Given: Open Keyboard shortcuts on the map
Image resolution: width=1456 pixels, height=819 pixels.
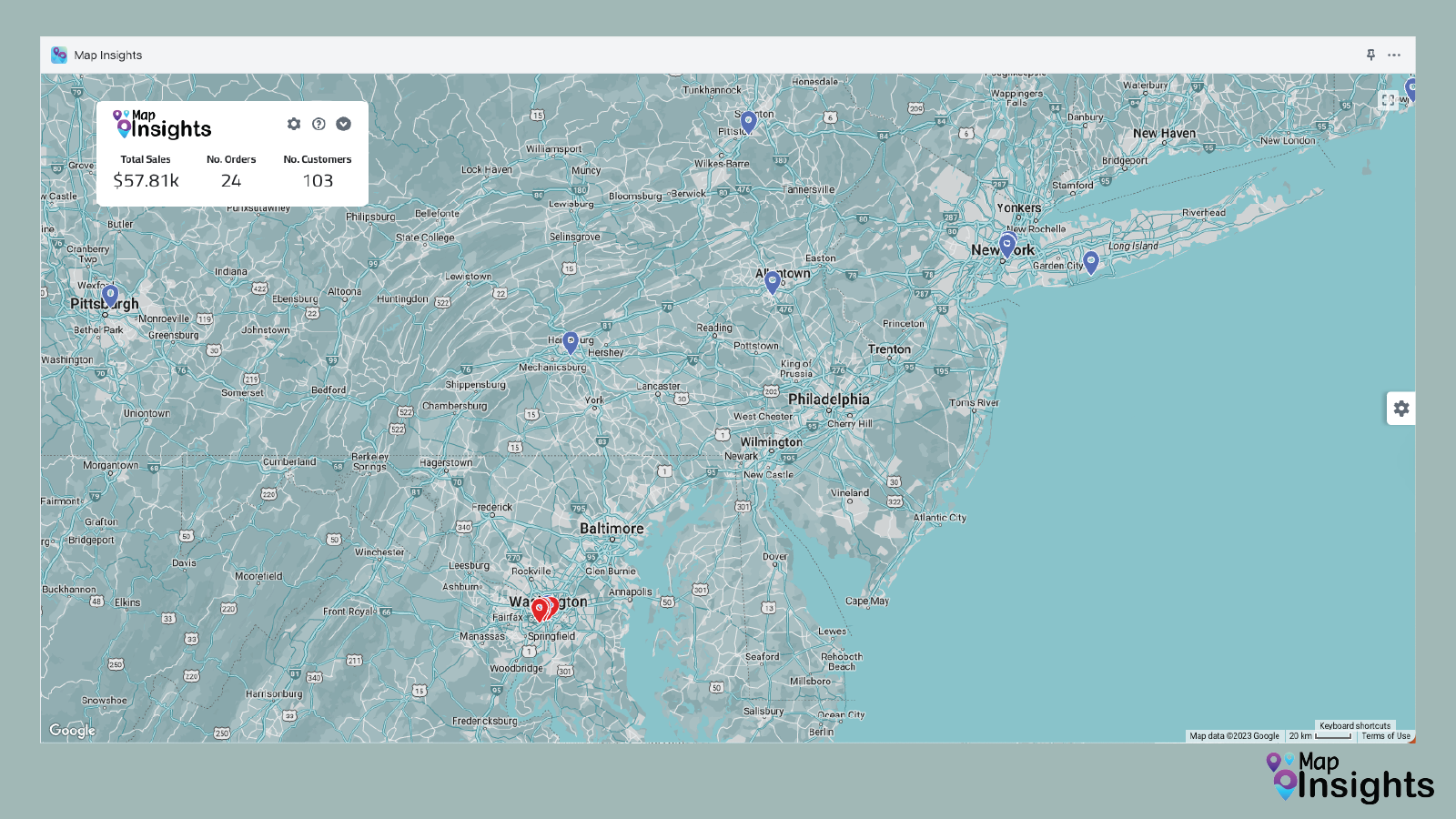Looking at the screenshot, I should tap(1355, 726).
